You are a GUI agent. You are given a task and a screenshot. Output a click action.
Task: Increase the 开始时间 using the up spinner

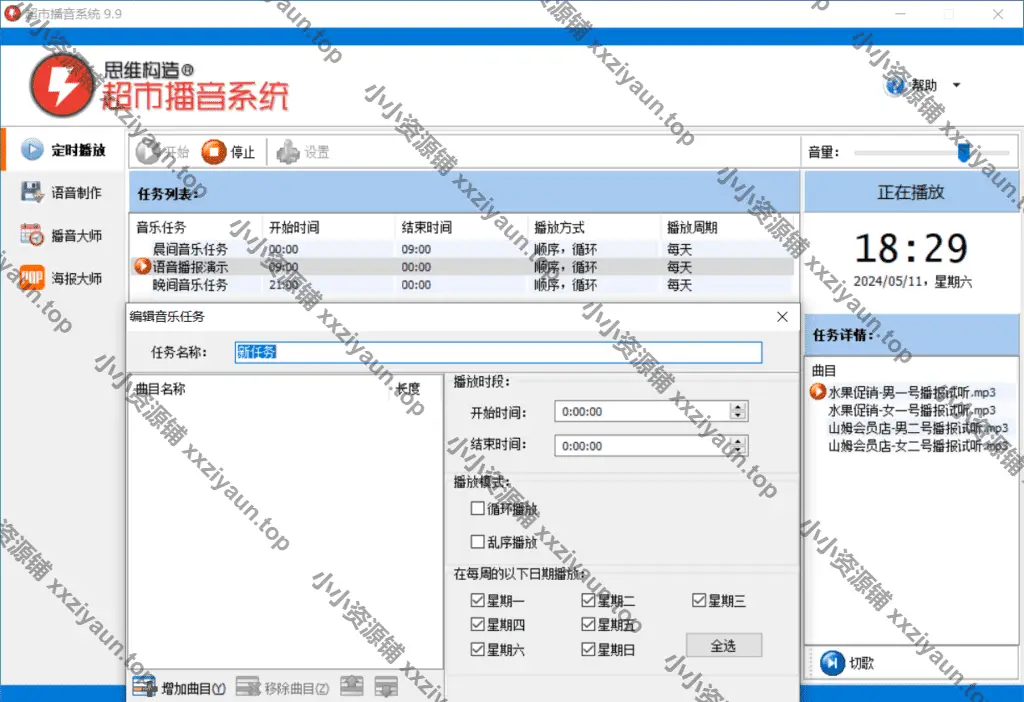point(738,407)
